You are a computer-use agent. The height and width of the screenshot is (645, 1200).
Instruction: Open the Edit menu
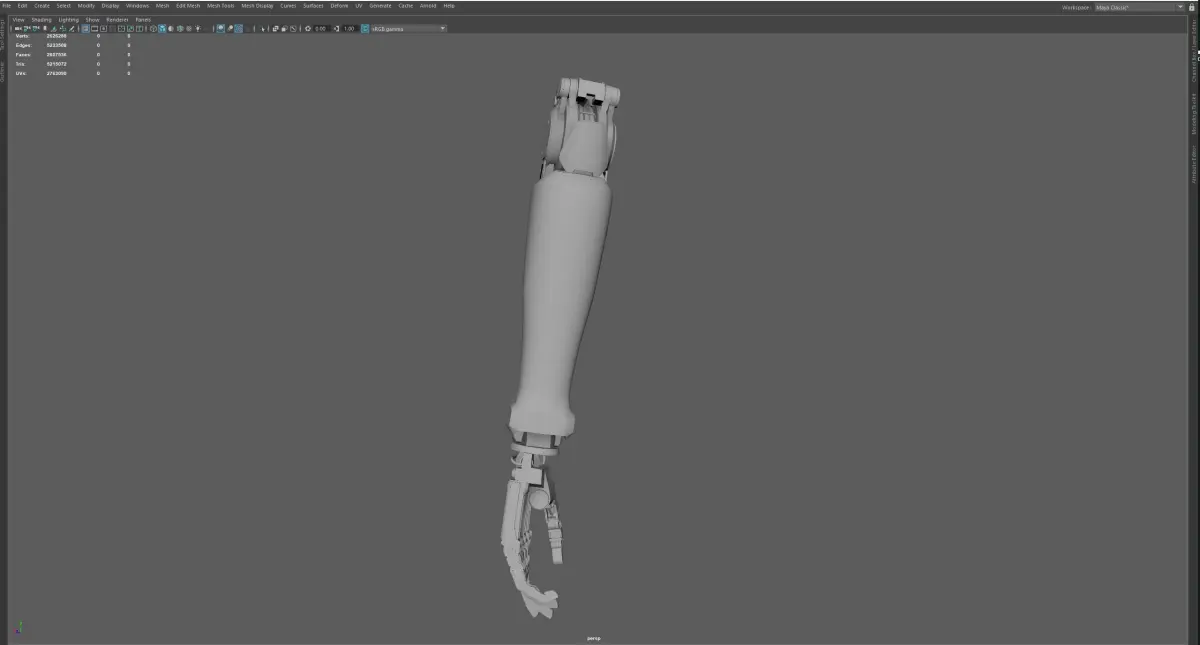tap(22, 6)
